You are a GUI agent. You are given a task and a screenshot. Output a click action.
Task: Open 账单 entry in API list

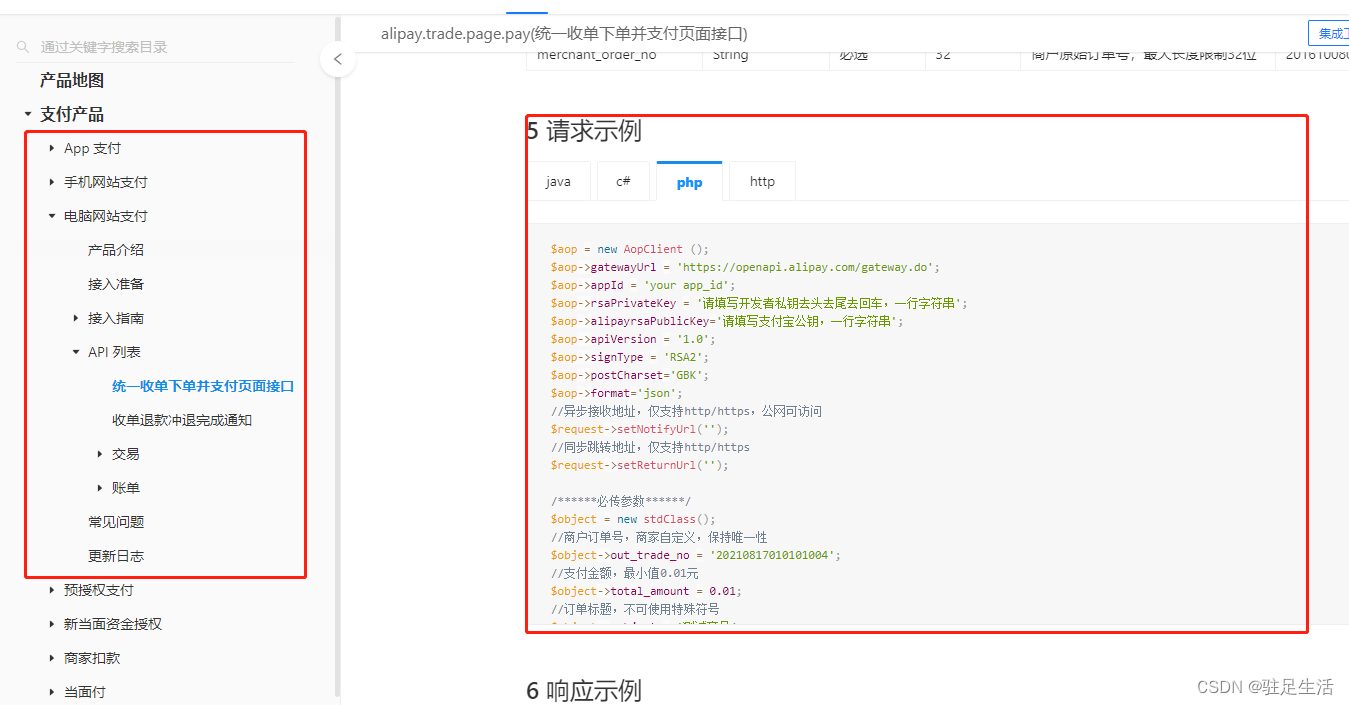click(126, 488)
